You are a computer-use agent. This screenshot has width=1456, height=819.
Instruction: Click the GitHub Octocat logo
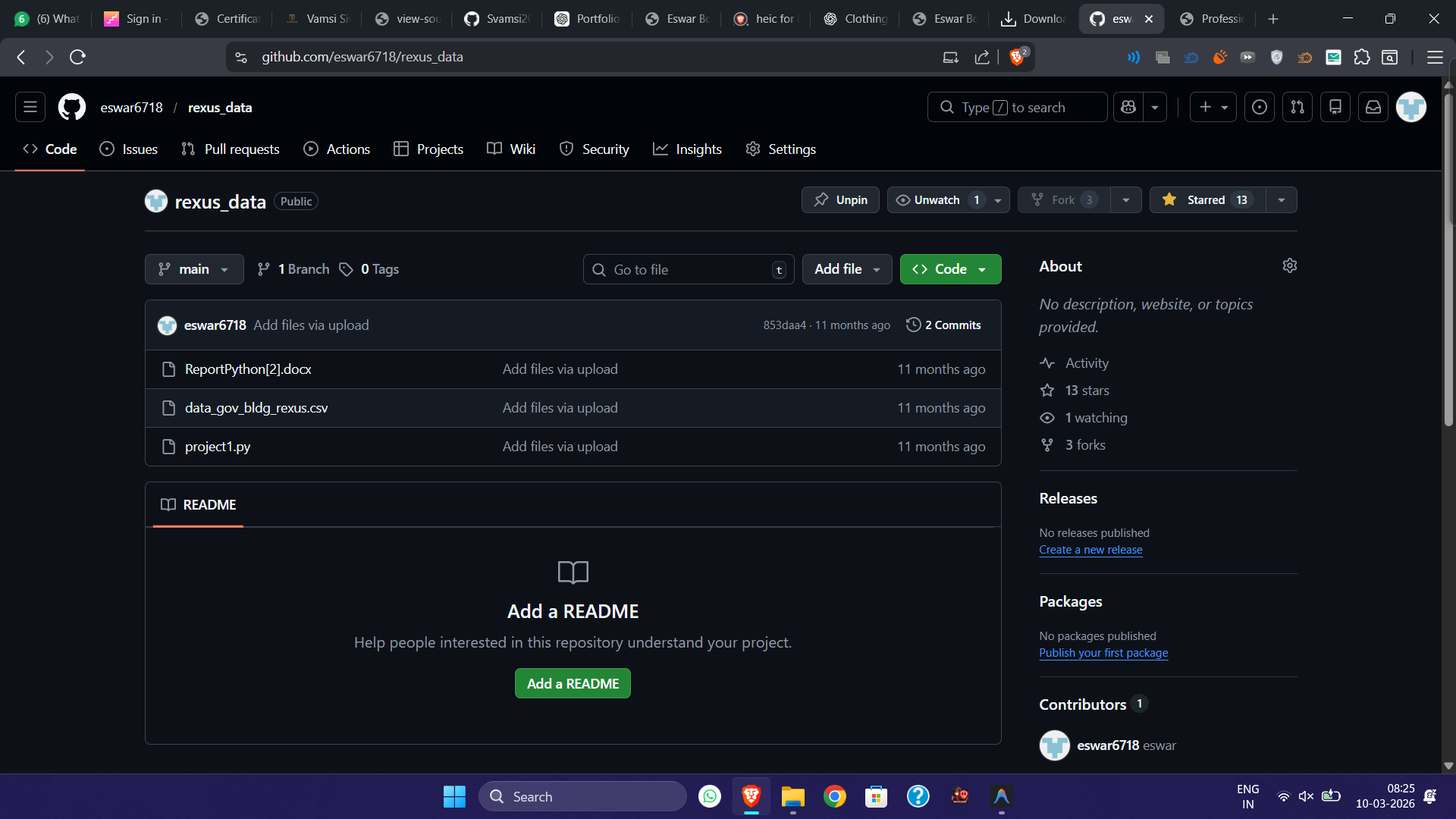pos(72,107)
